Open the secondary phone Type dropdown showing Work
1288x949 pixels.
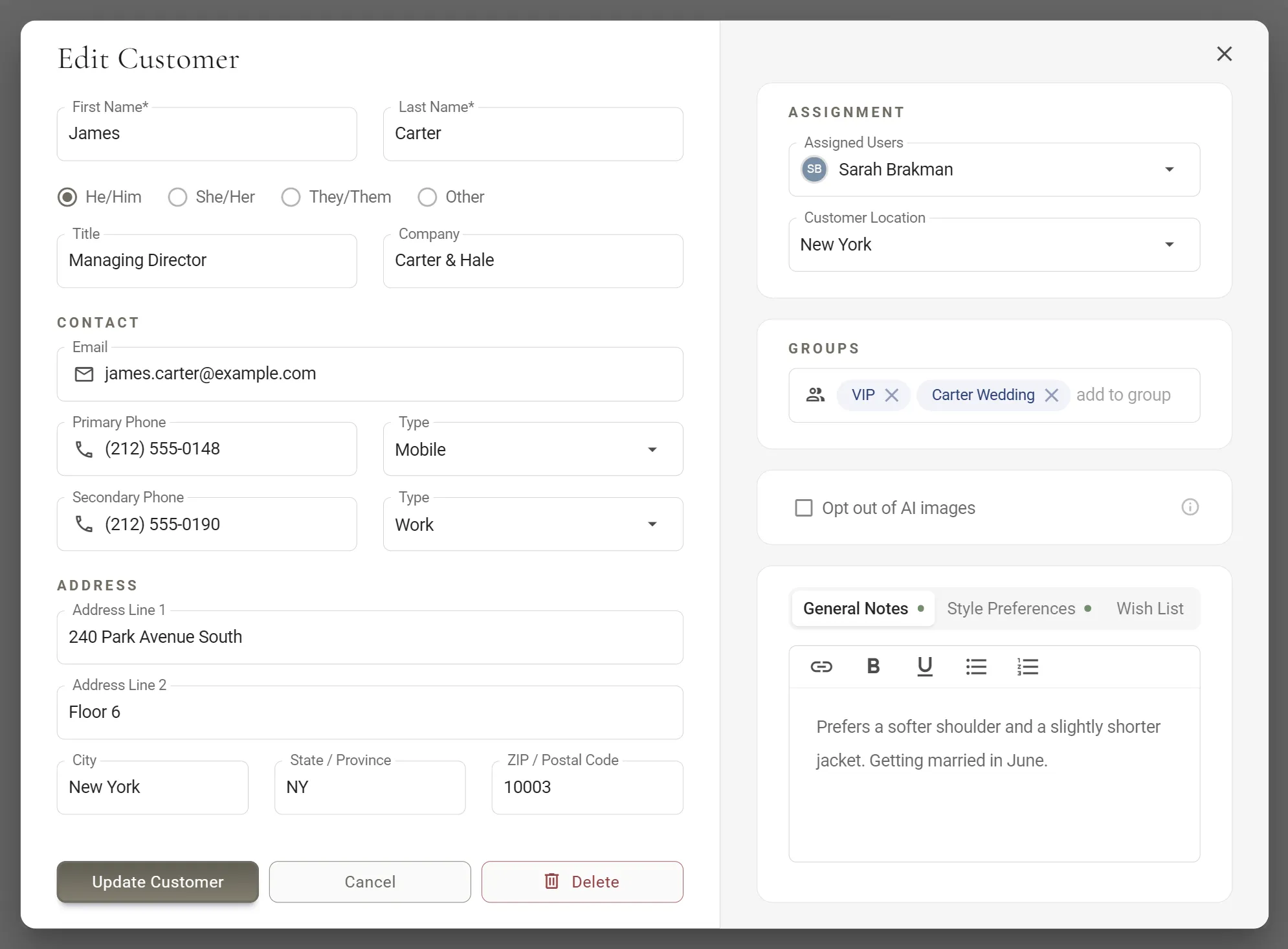pyautogui.click(x=533, y=524)
